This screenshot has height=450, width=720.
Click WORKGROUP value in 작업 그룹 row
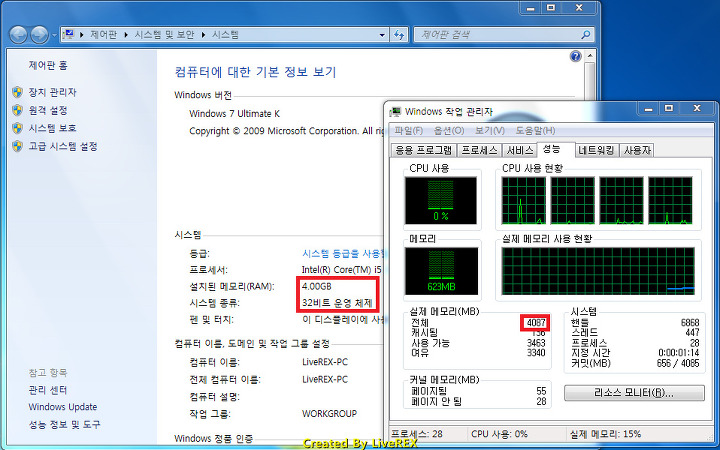point(329,414)
